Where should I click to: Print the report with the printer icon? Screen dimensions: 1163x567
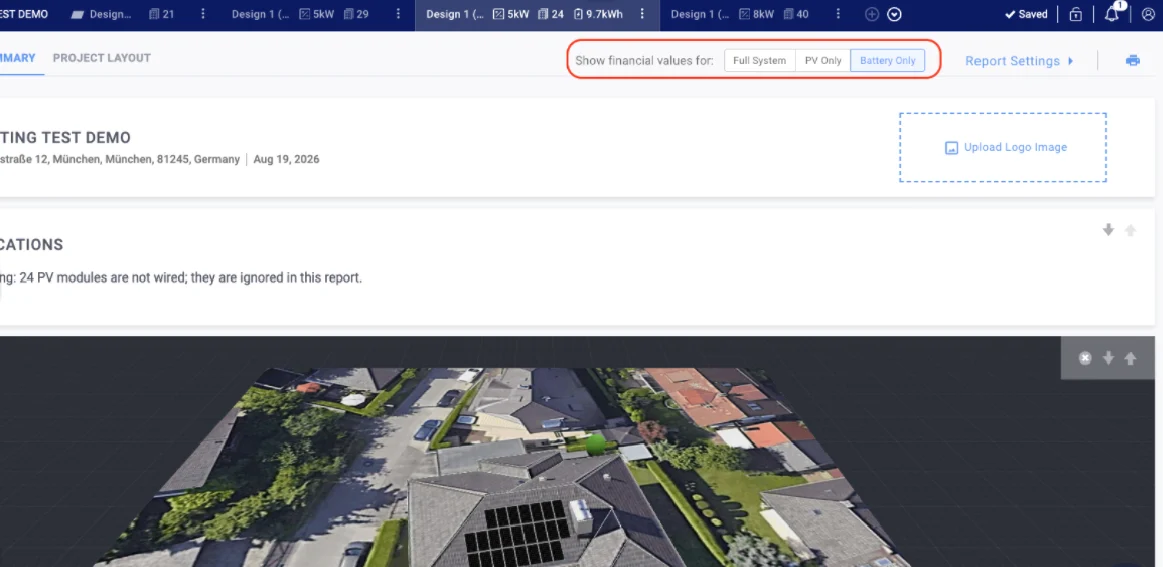[1133, 61]
